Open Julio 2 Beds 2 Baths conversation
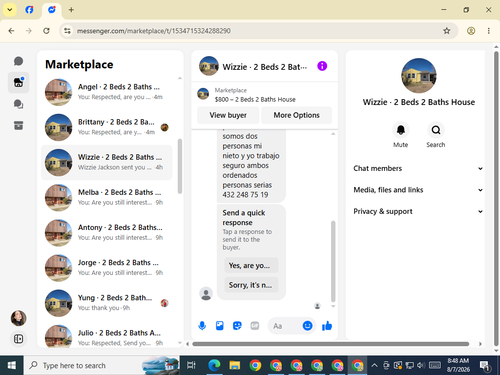Viewport: 500px width, 375px height. [x=107, y=336]
